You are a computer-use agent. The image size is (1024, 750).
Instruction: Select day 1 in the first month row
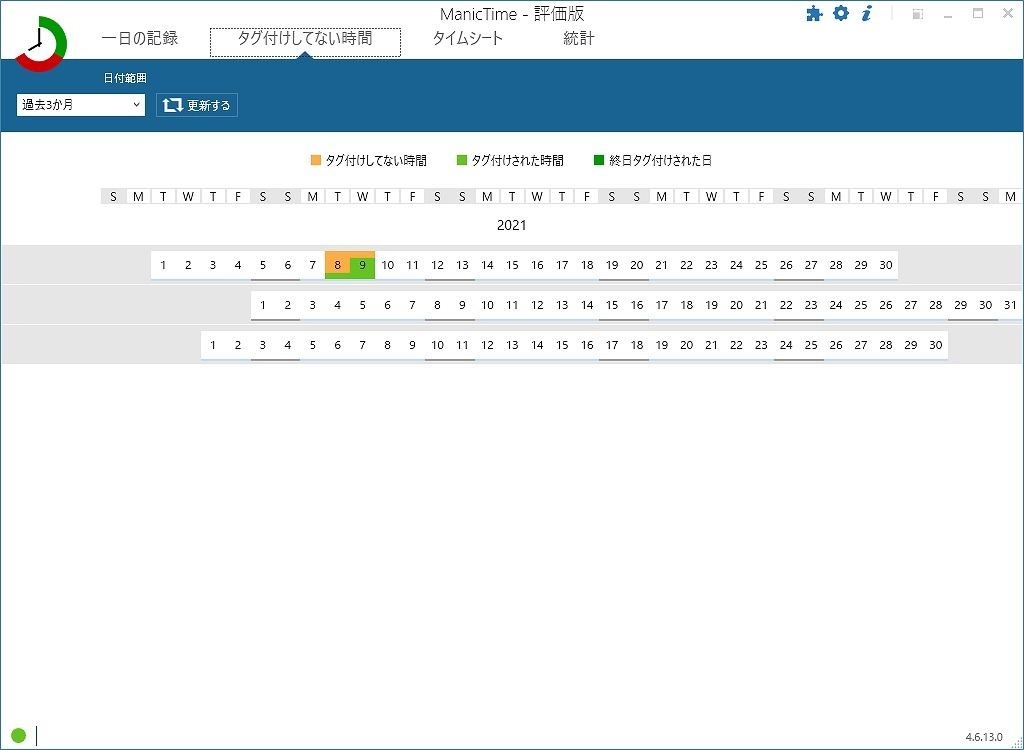(x=163, y=265)
